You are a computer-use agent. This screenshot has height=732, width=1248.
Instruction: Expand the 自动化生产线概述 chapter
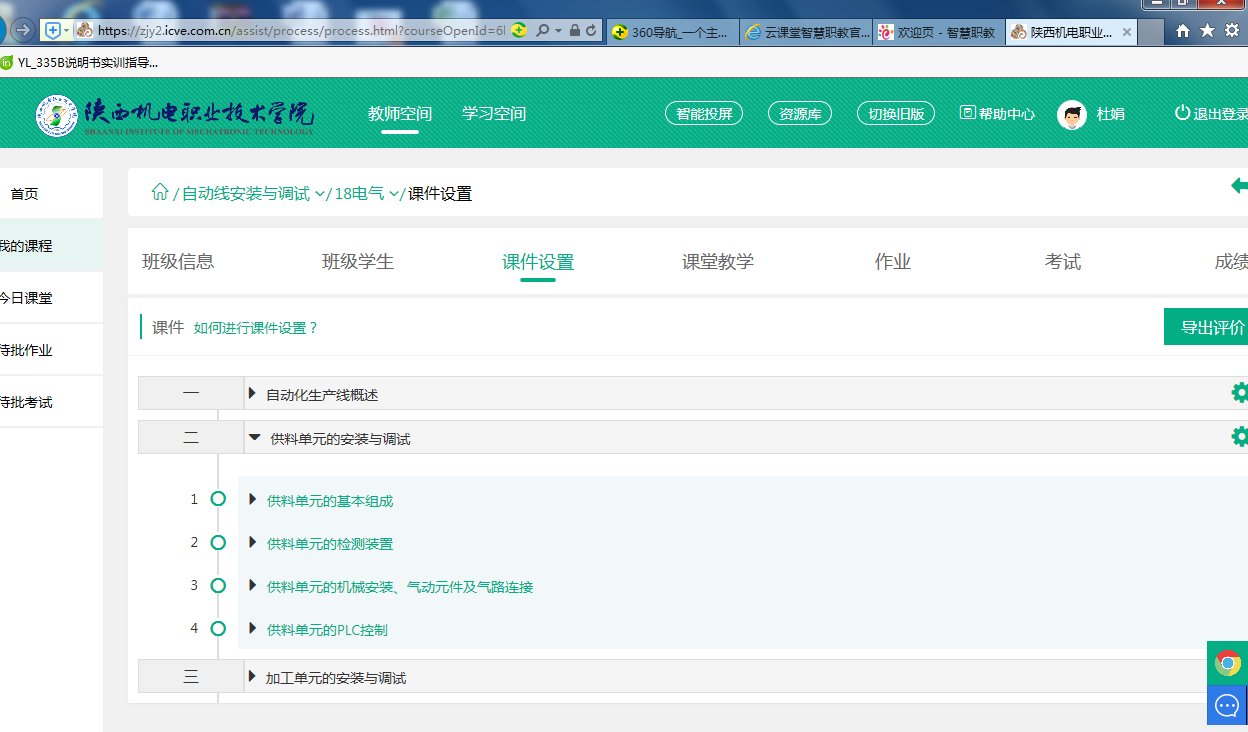253,394
